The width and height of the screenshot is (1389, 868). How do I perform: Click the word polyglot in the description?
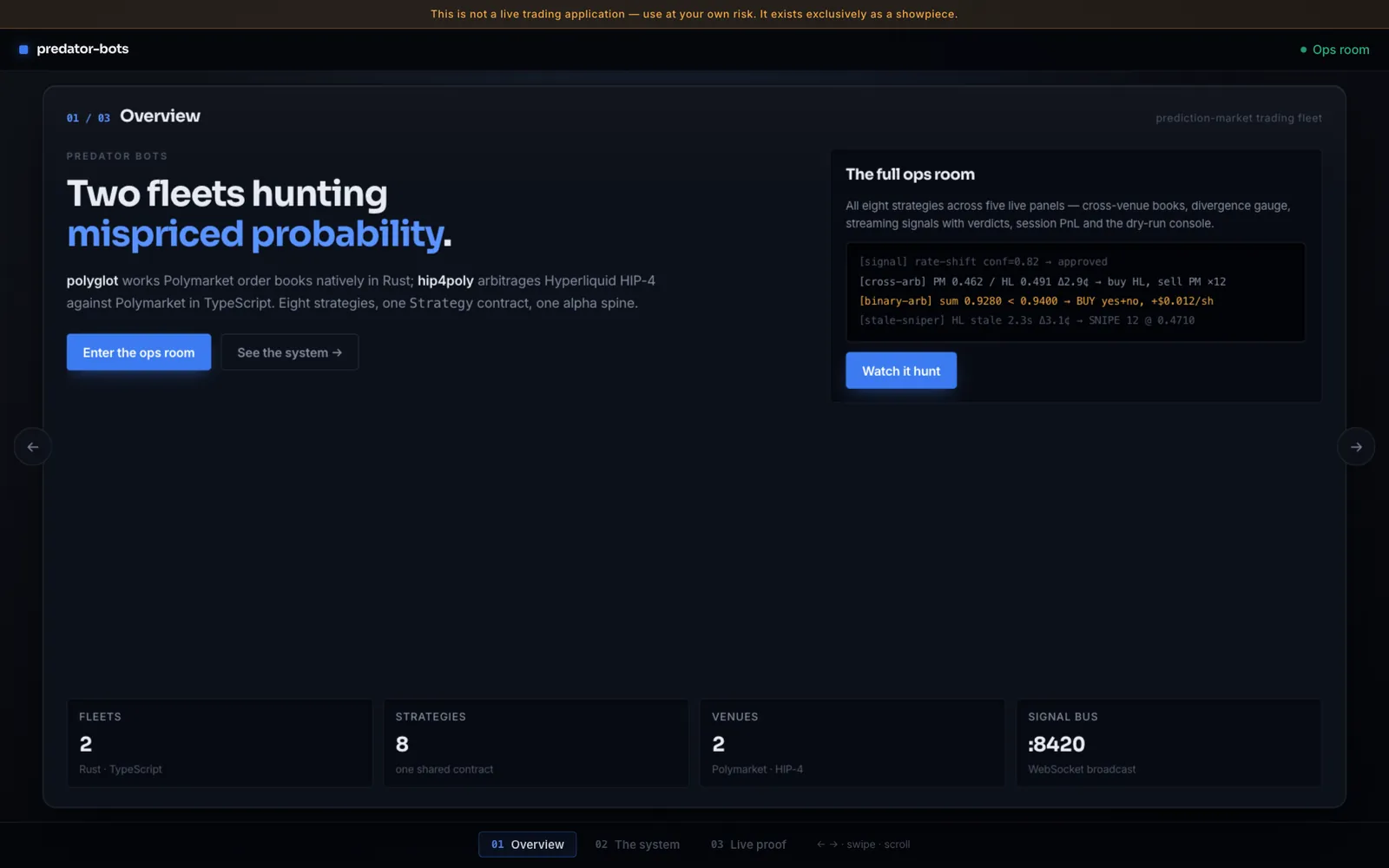(x=92, y=281)
